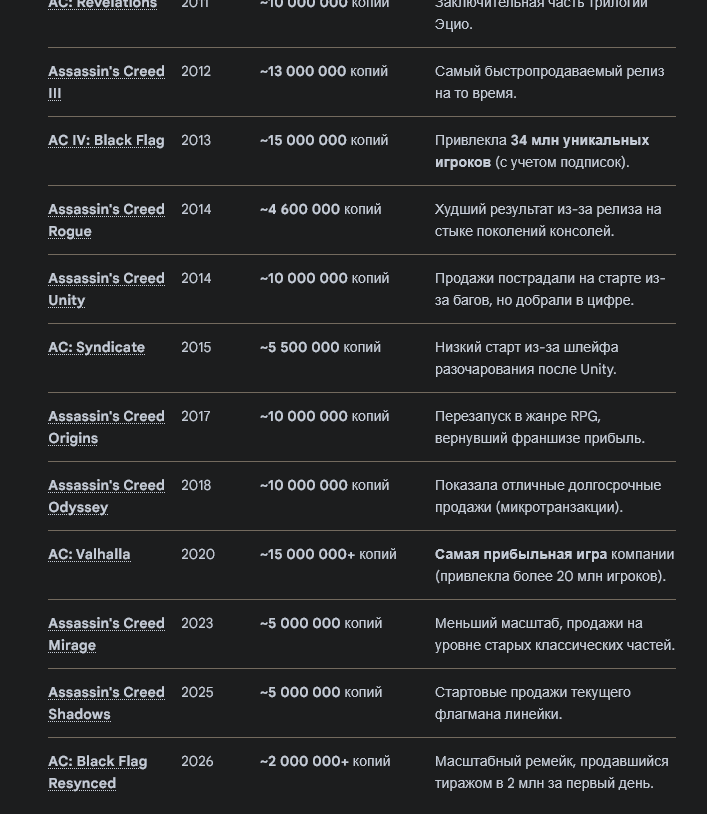Follow the AC: Black Flag Resynced link
Screen dimensions: 707x814
point(98,772)
